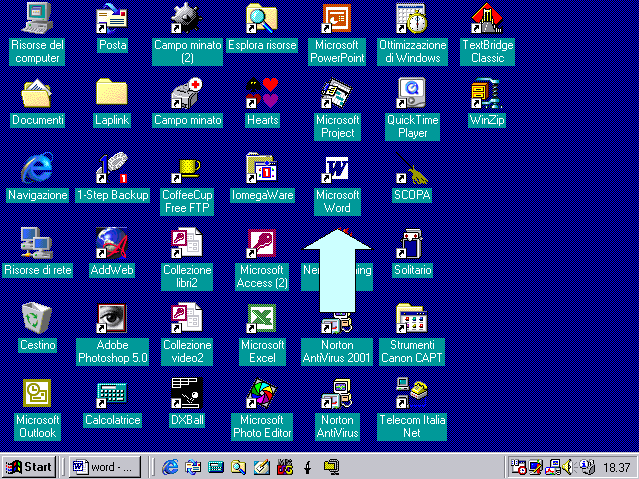Click the yellow network Quick Launch icon
Image resolution: width=639 pixels, height=479 pixels.
331,467
